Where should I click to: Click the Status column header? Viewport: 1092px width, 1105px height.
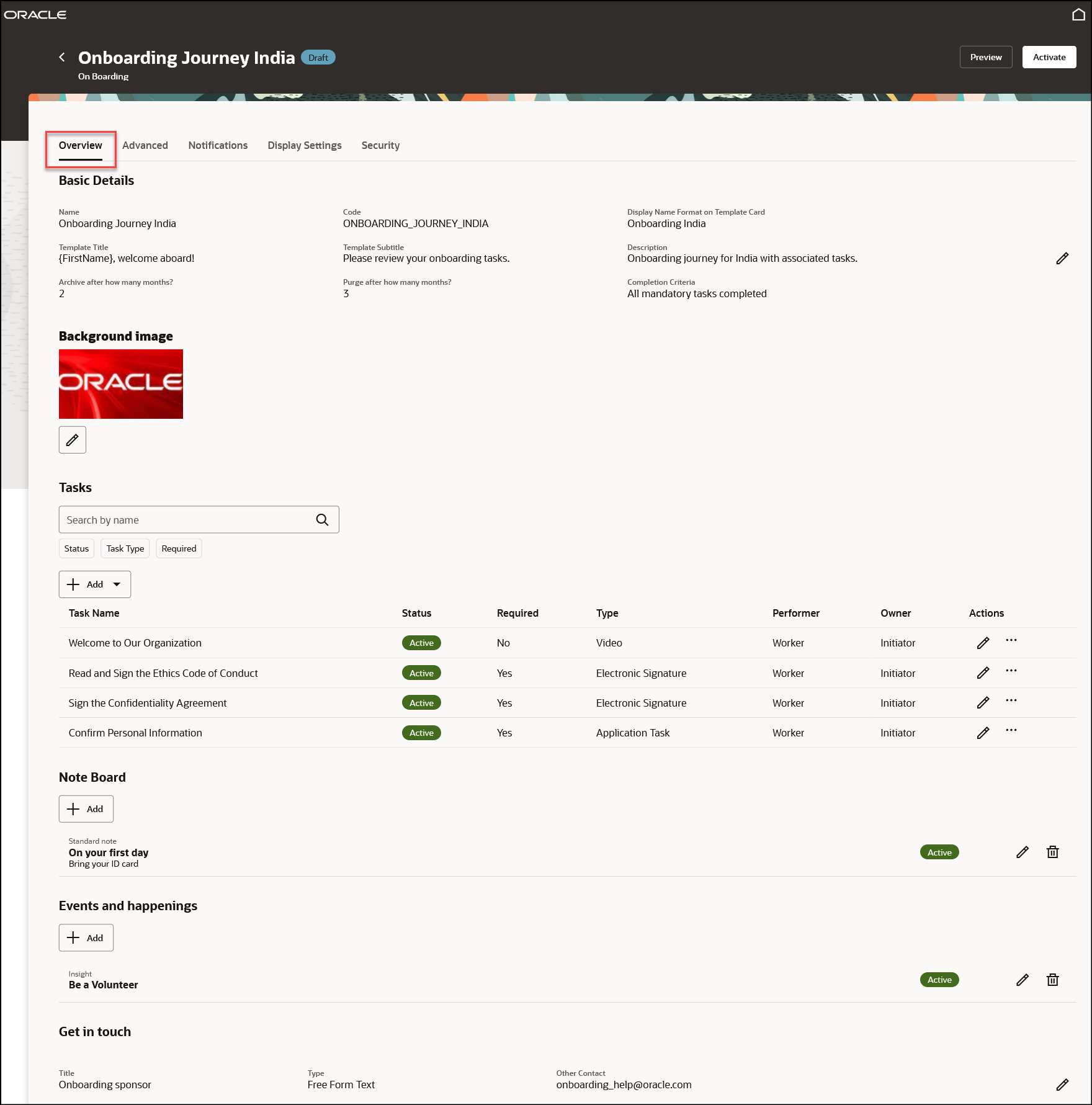click(416, 613)
